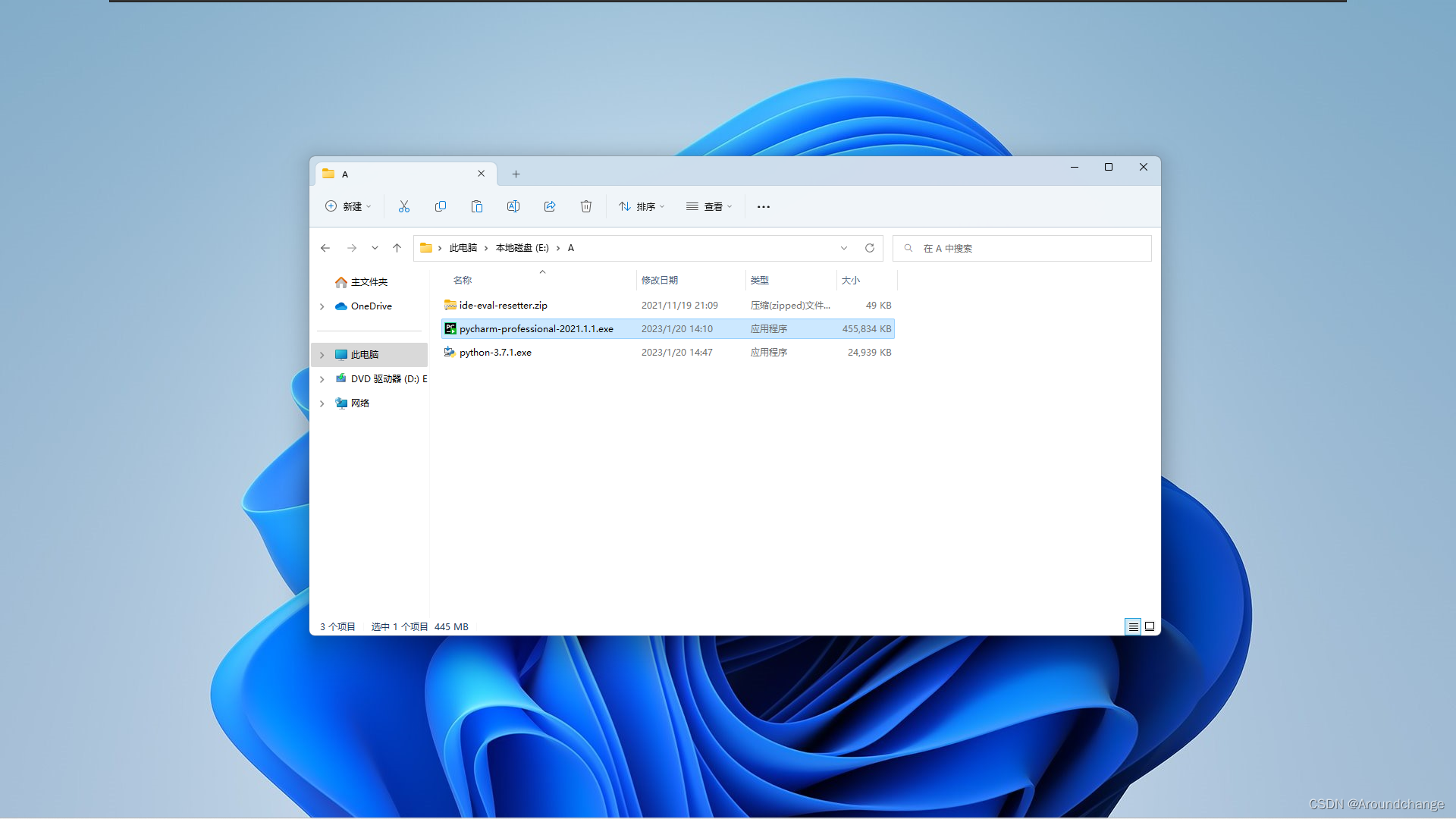This screenshot has height=819, width=1456.
Task: Open the 新建 (New) dropdown
Action: (348, 206)
